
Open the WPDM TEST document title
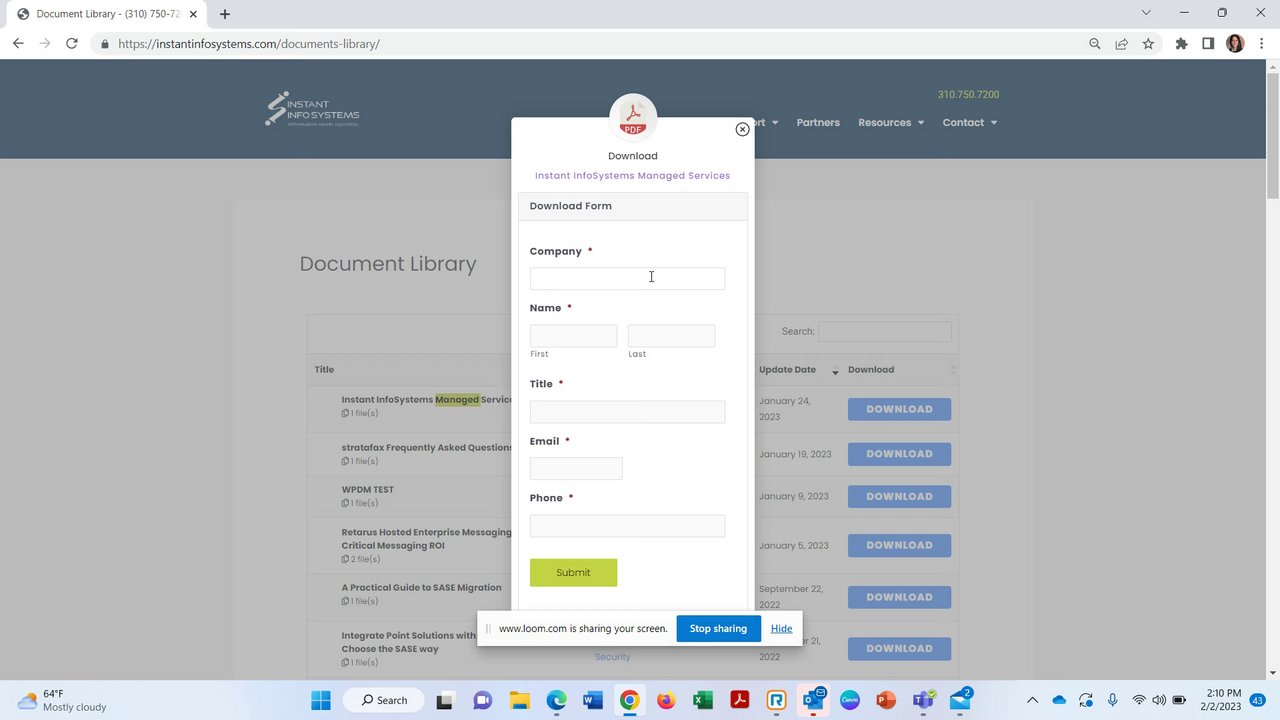[x=367, y=489]
